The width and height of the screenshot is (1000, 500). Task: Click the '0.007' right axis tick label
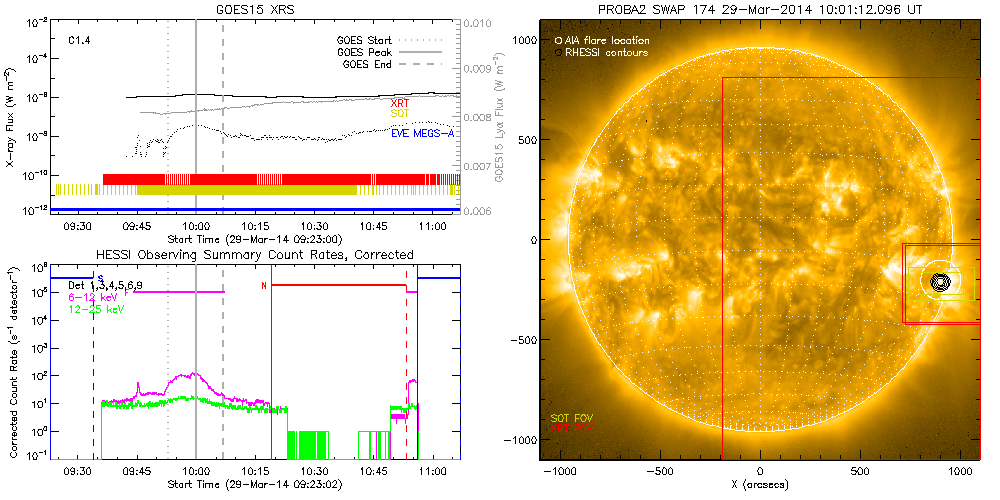point(477,166)
